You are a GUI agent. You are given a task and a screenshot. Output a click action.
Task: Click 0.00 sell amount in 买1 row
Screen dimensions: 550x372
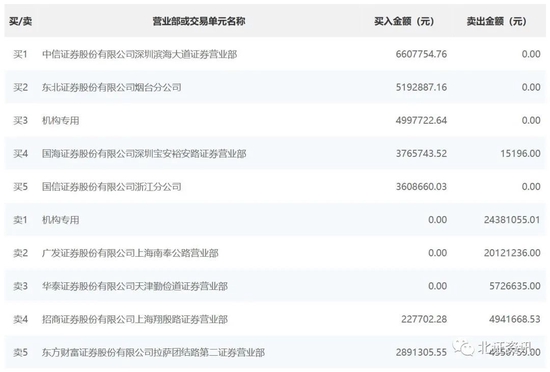(531, 54)
